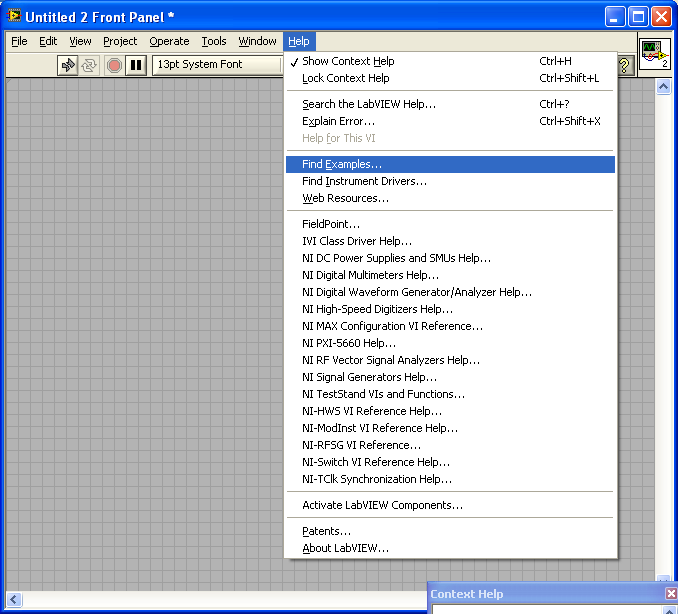678x614 pixels.
Task: Choose Search the LabVIEW Help
Action: (x=450, y=104)
